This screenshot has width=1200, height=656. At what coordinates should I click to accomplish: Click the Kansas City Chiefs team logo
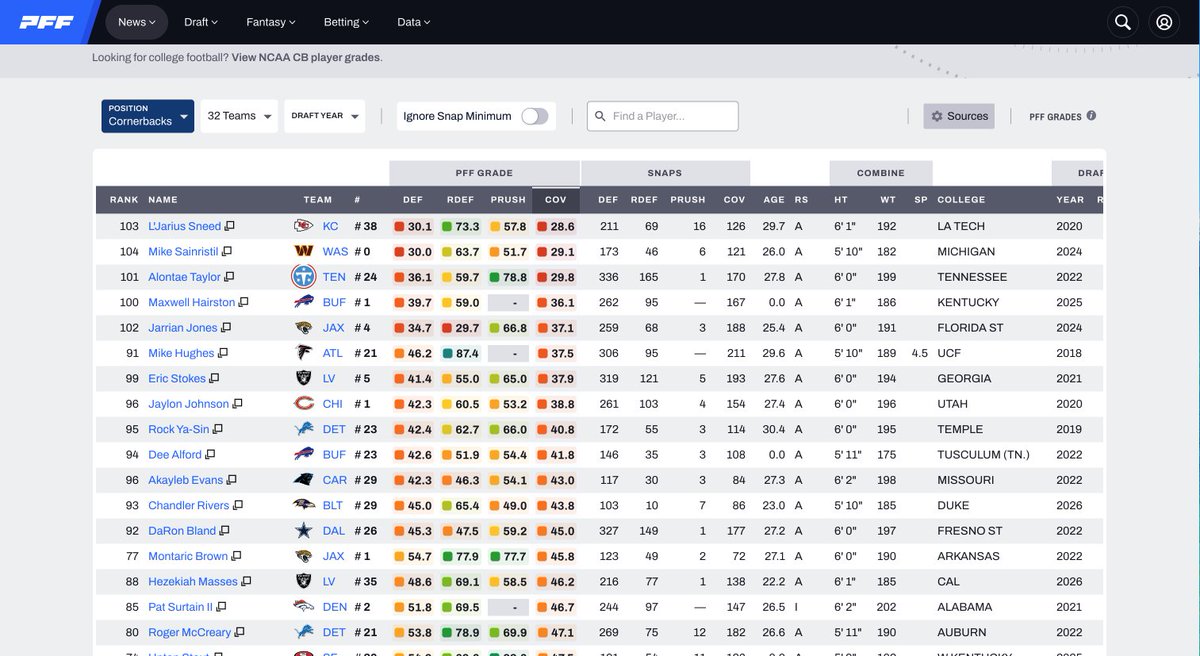click(303, 227)
